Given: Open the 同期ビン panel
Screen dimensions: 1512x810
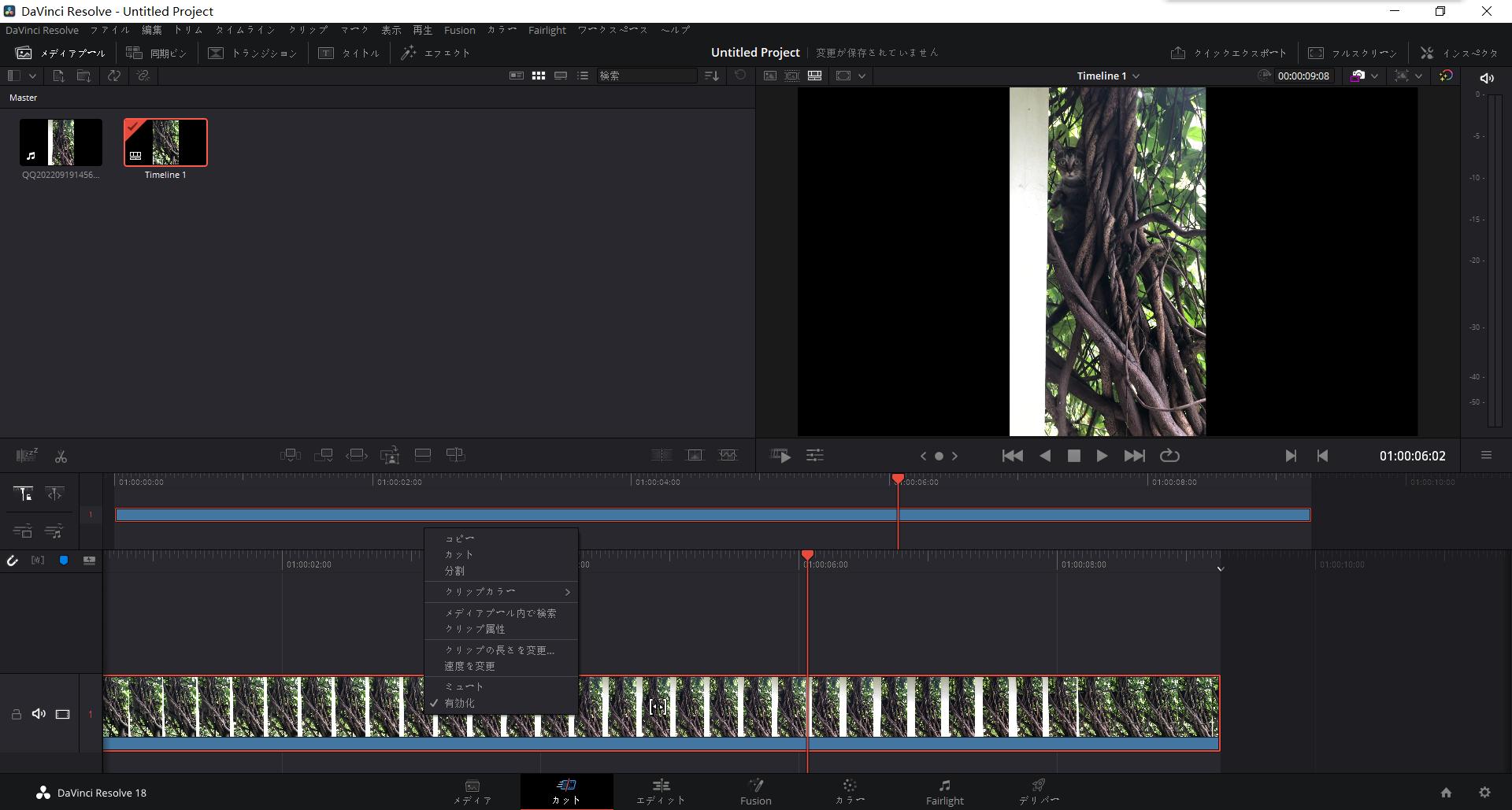Looking at the screenshot, I should click(x=157, y=53).
